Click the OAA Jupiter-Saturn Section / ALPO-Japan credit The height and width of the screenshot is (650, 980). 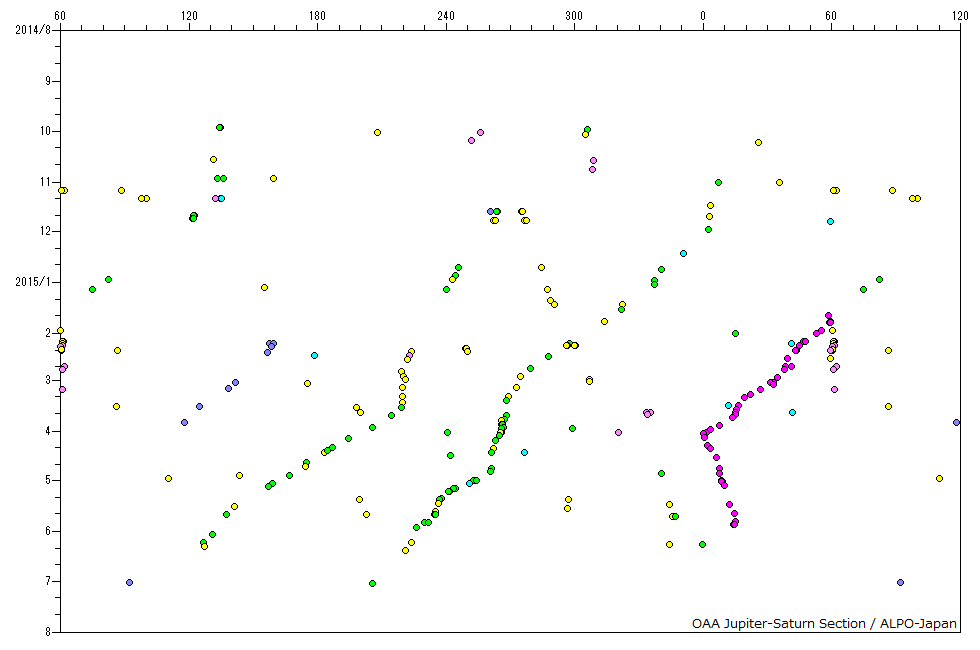pos(824,623)
